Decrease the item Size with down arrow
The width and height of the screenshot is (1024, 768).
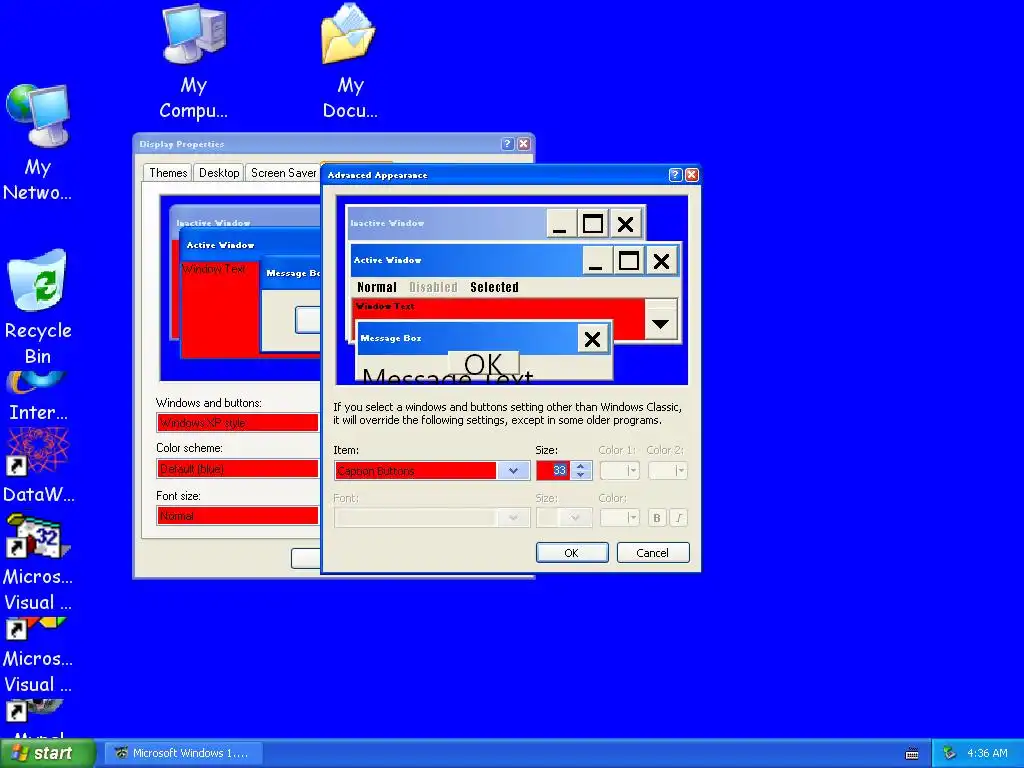click(581, 475)
